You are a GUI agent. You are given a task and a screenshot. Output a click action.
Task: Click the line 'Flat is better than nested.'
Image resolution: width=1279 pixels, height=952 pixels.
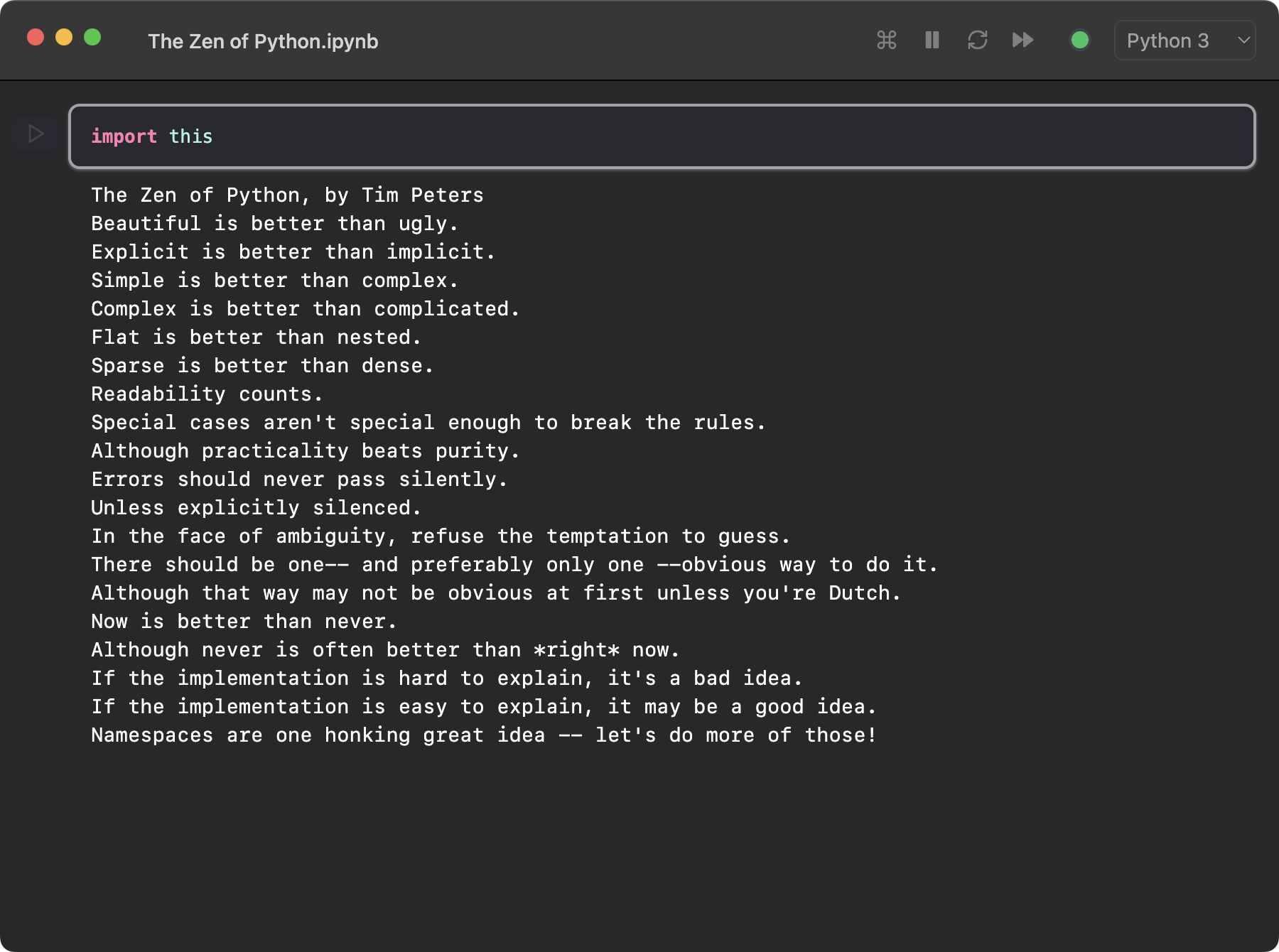[256, 337]
